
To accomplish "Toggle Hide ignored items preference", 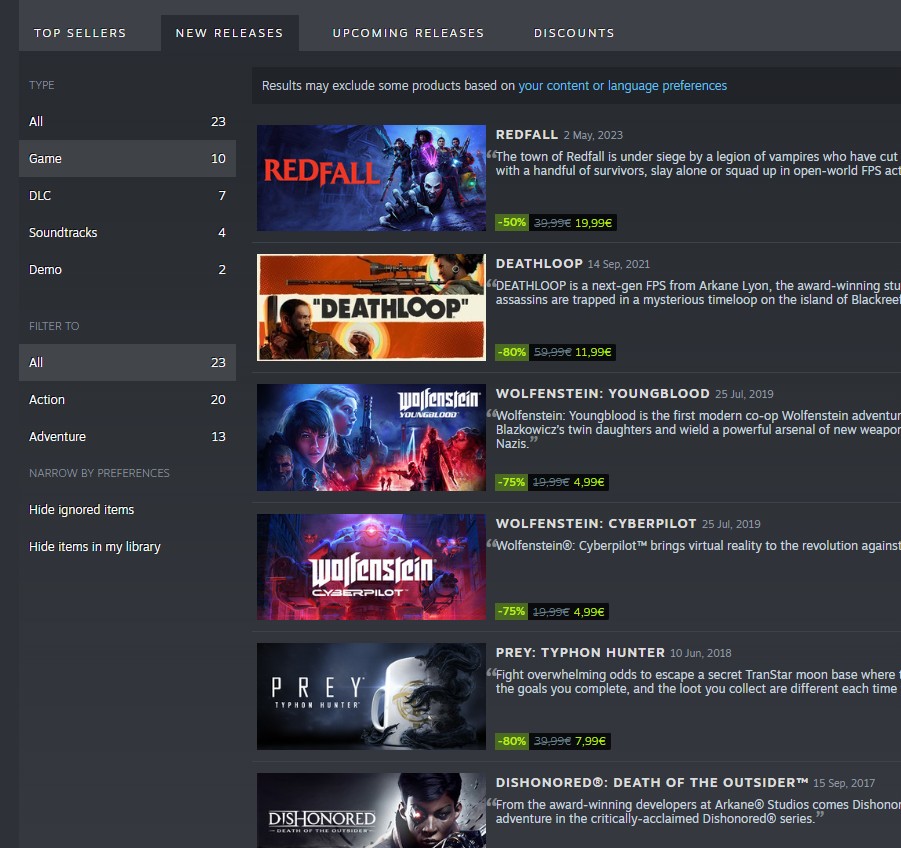I will pos(82,510).
